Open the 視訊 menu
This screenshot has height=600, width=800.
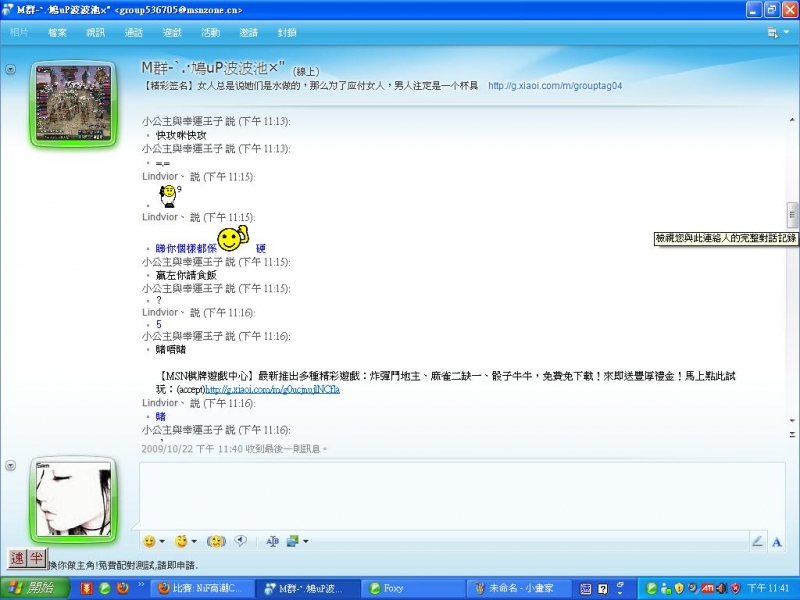95,33
